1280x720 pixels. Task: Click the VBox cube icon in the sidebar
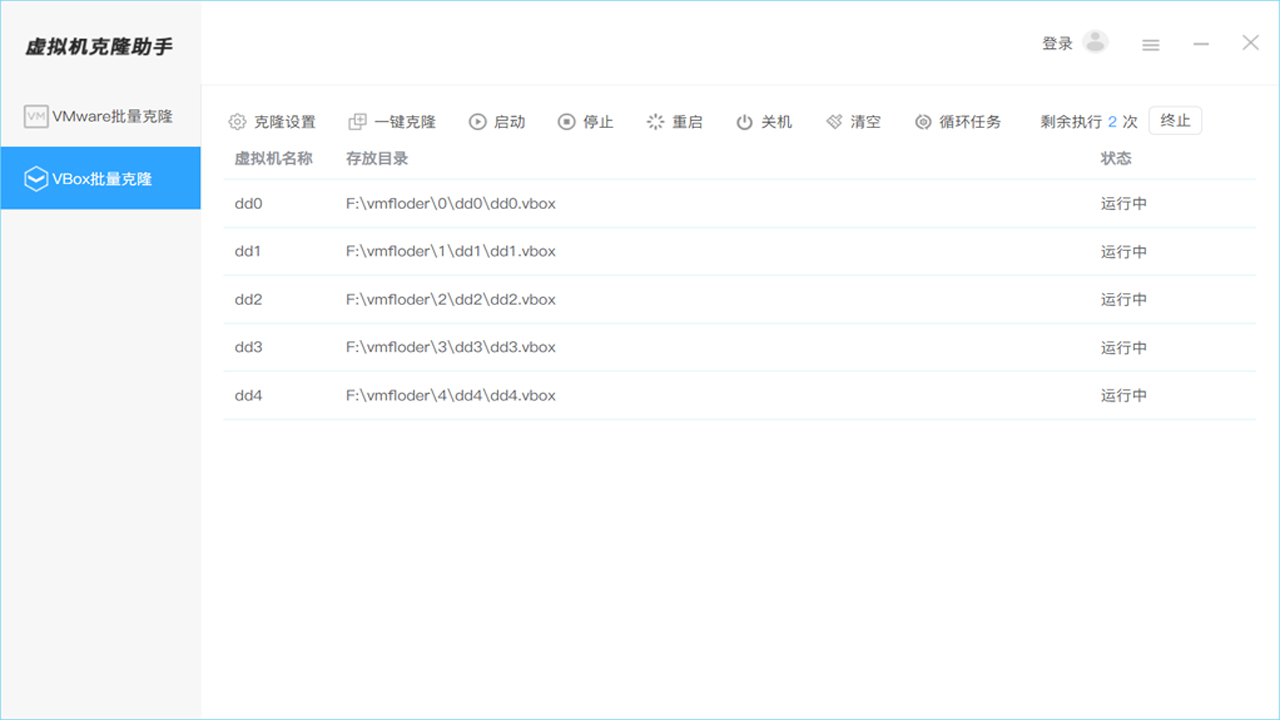pyautogui.click(x=35, y=178)
